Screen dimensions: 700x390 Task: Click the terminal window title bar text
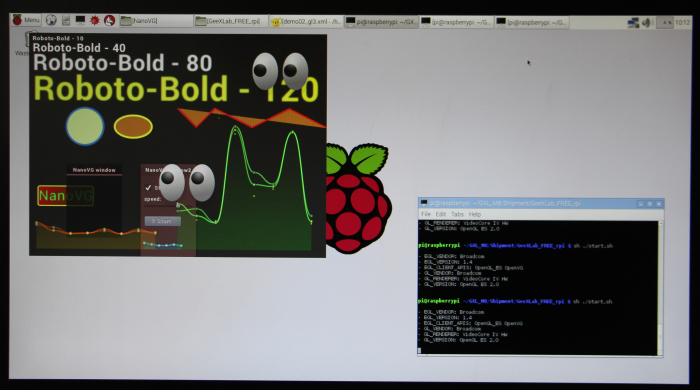505,203
